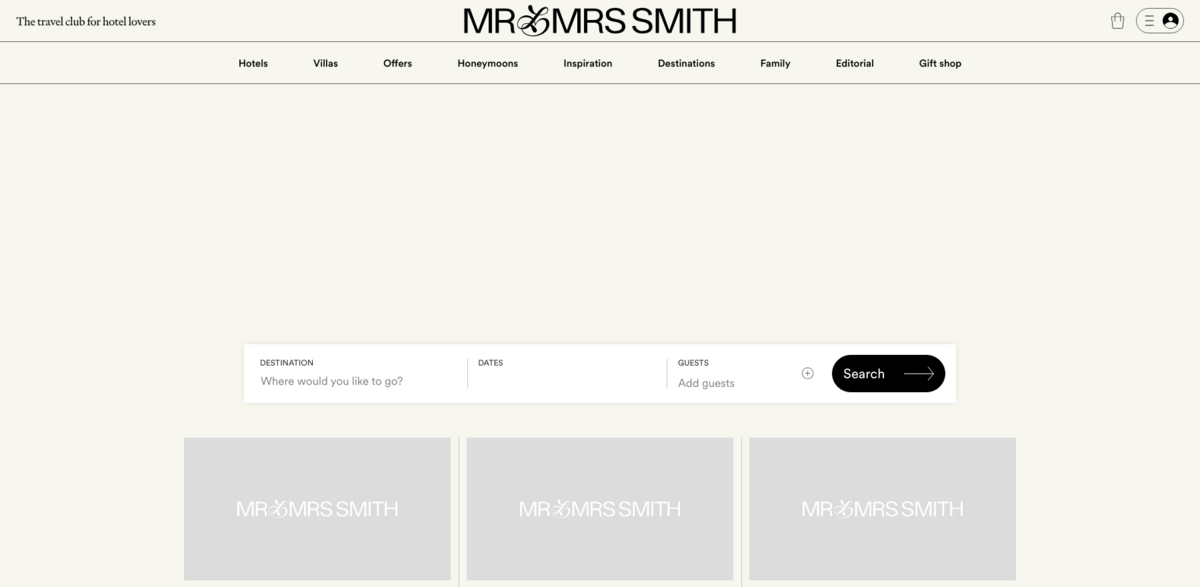
Task: Click the ampersand mark in the header logo
Action: click(536, 19)
